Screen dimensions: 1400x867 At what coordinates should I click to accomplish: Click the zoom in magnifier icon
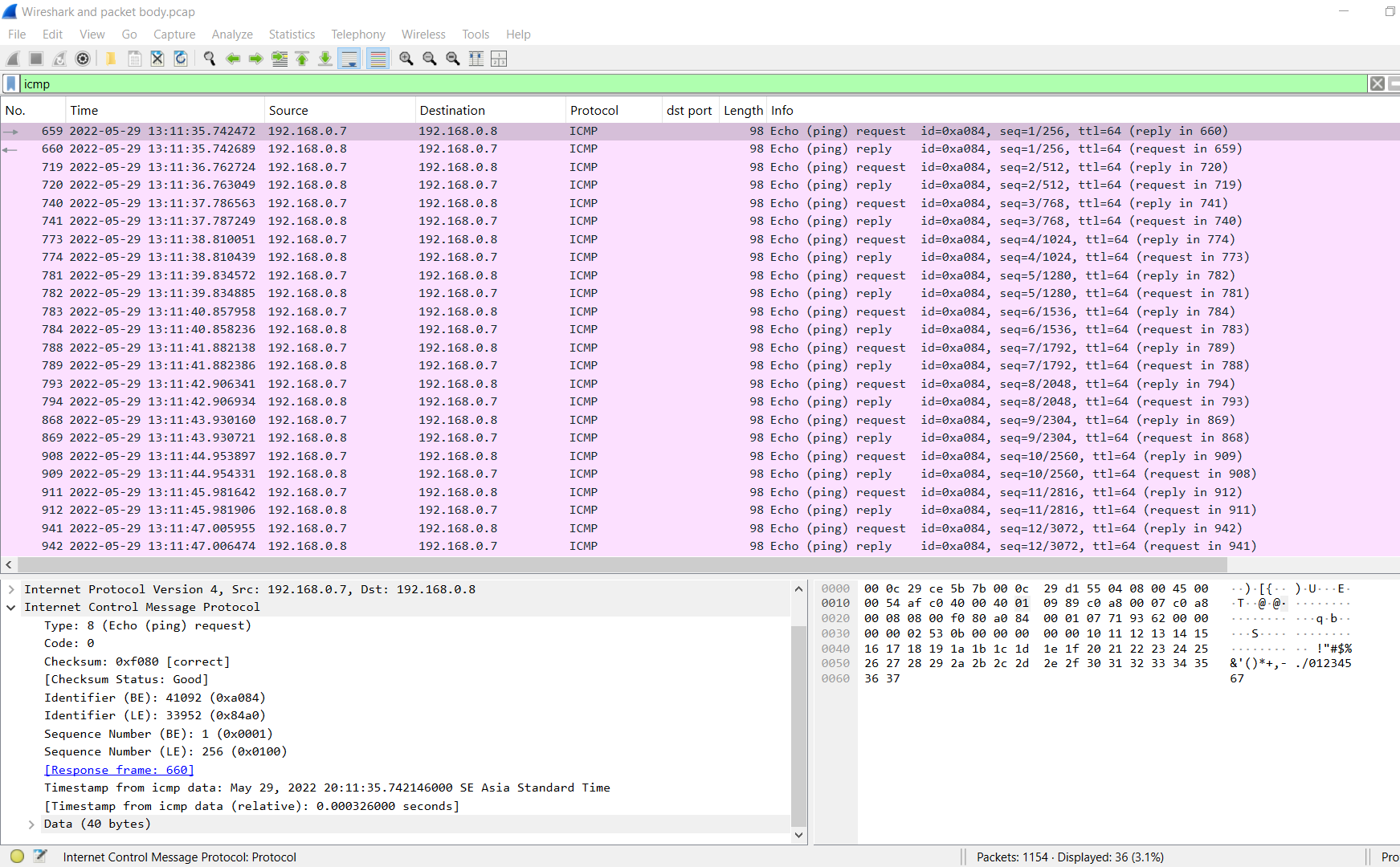click(x=406, y=59)
